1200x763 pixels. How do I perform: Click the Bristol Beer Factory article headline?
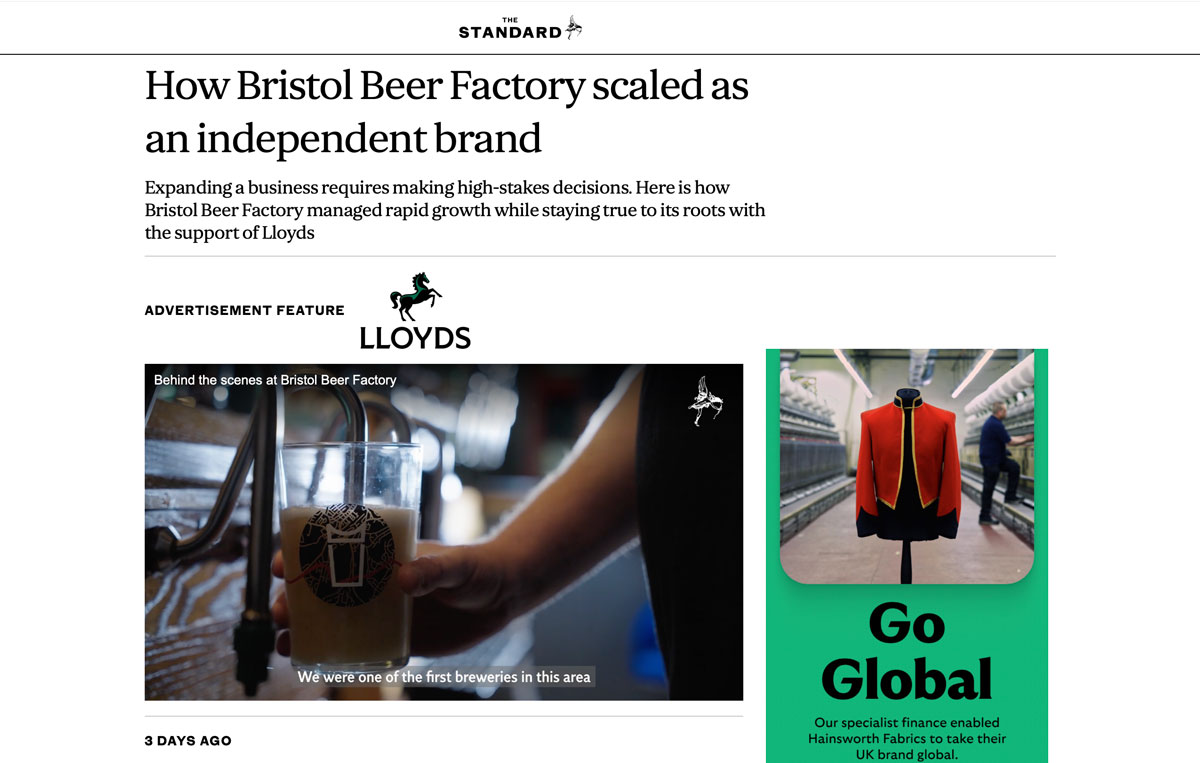coord(447,111)
